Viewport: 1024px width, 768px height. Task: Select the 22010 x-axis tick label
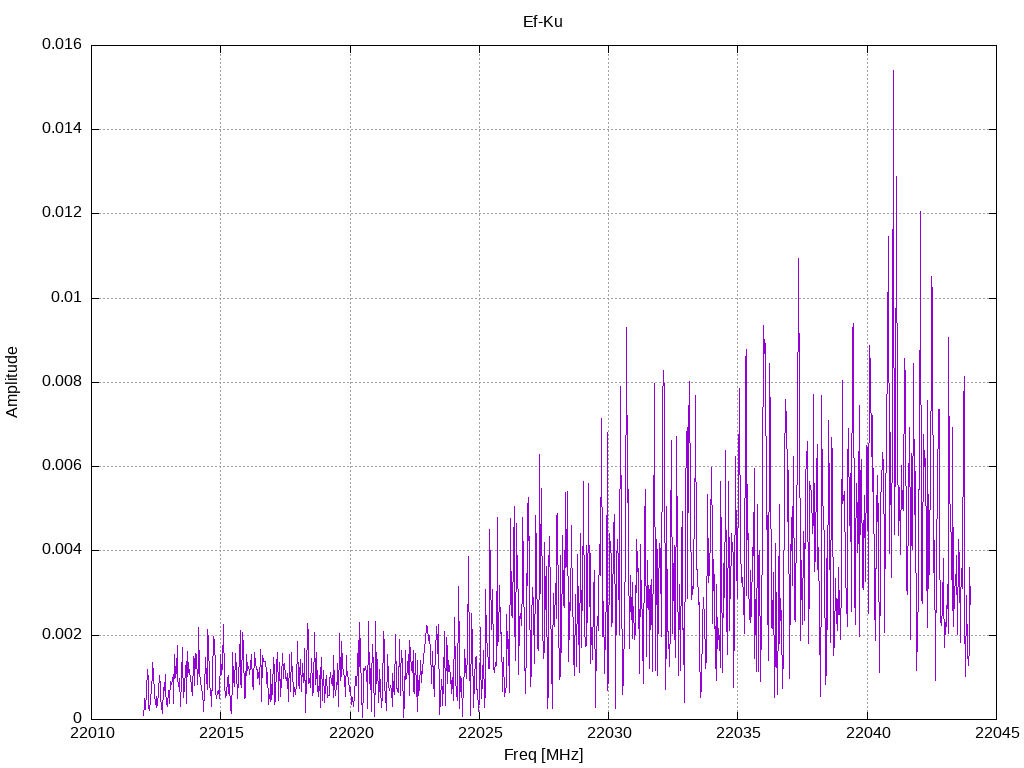(91, 734)
